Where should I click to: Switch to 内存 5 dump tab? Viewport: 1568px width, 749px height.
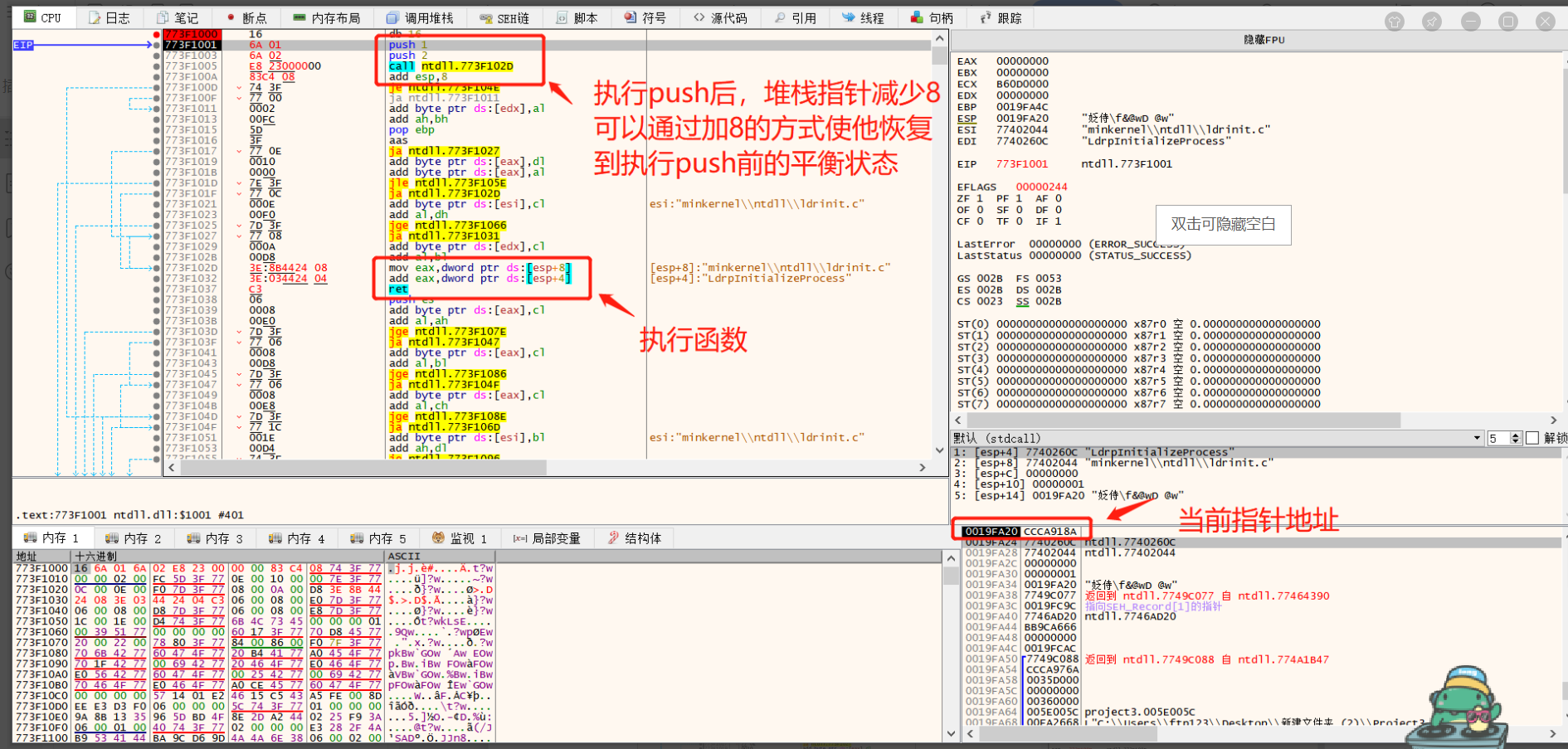pyautogui.click(x=378, y=538)
